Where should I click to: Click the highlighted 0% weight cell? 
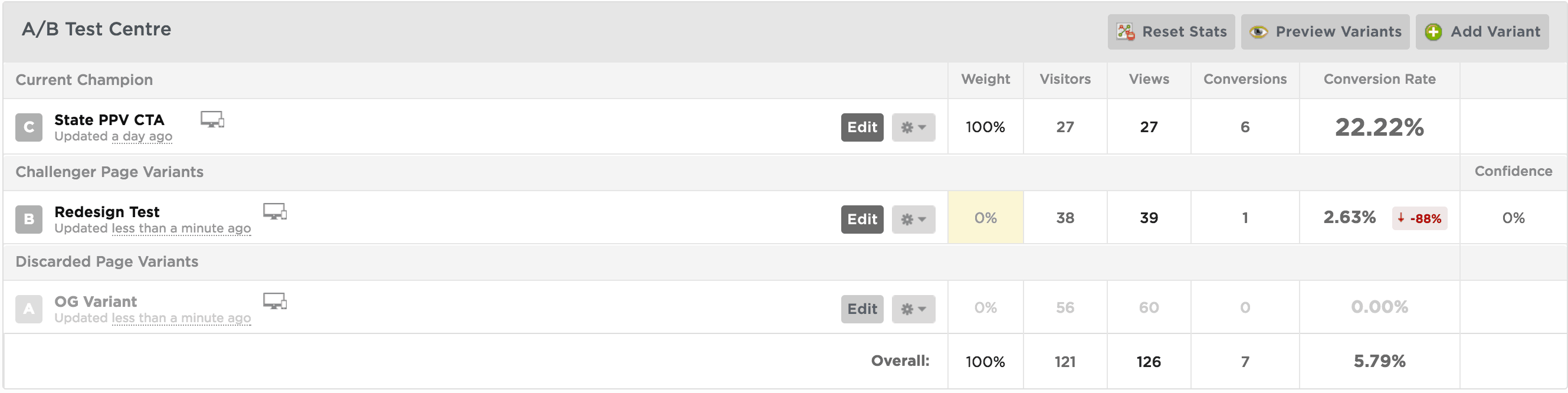pos(986,218)
